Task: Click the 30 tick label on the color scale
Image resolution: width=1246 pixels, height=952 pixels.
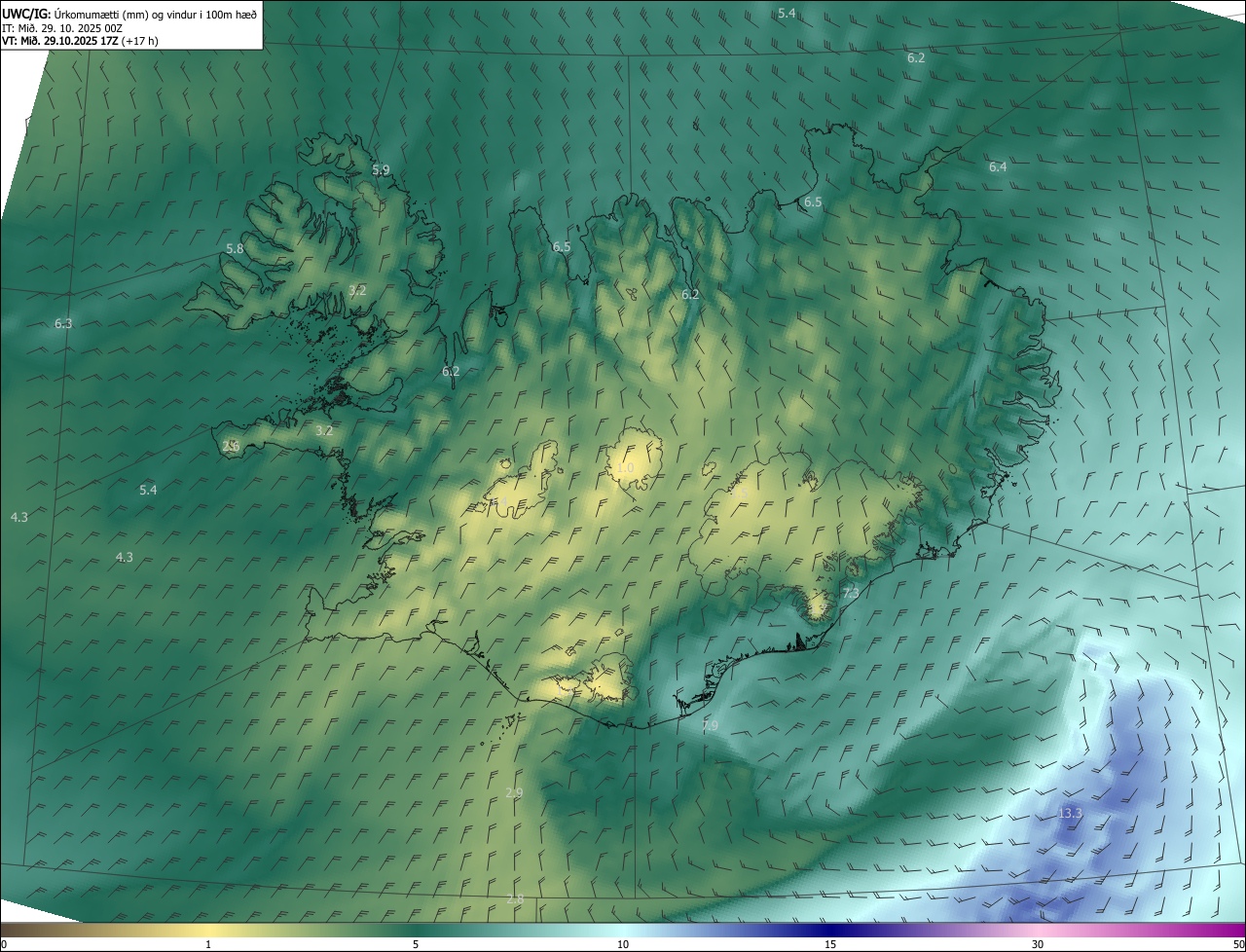Action: (1038, 944)
